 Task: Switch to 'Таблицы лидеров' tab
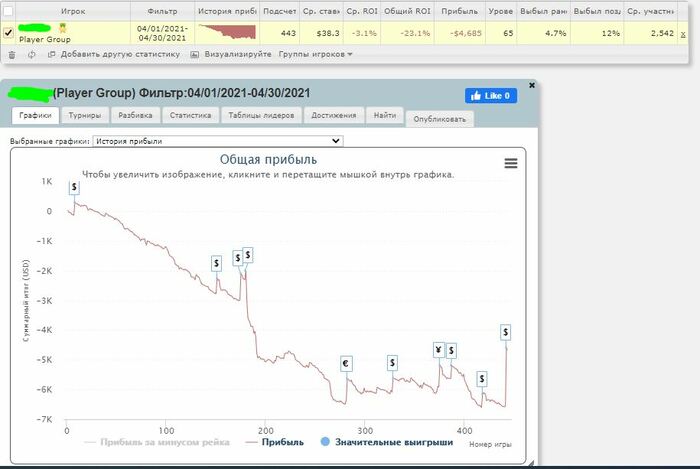(x=261, y=115)
